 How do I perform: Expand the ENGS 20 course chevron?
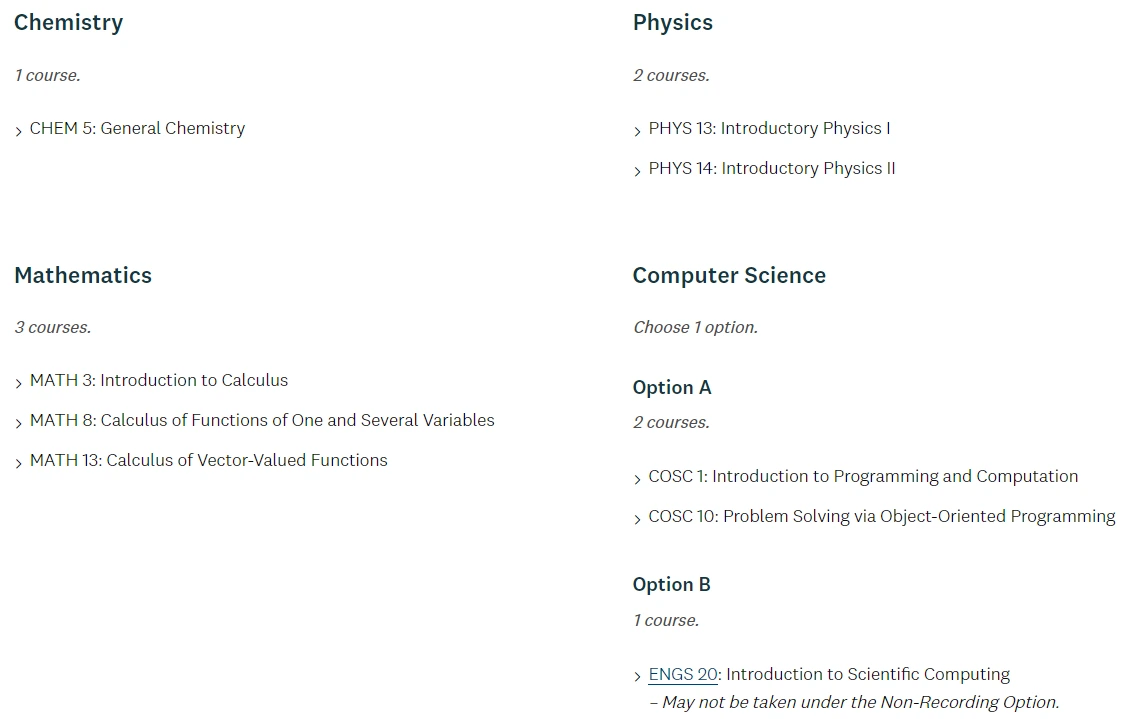(x=637, y=678)
